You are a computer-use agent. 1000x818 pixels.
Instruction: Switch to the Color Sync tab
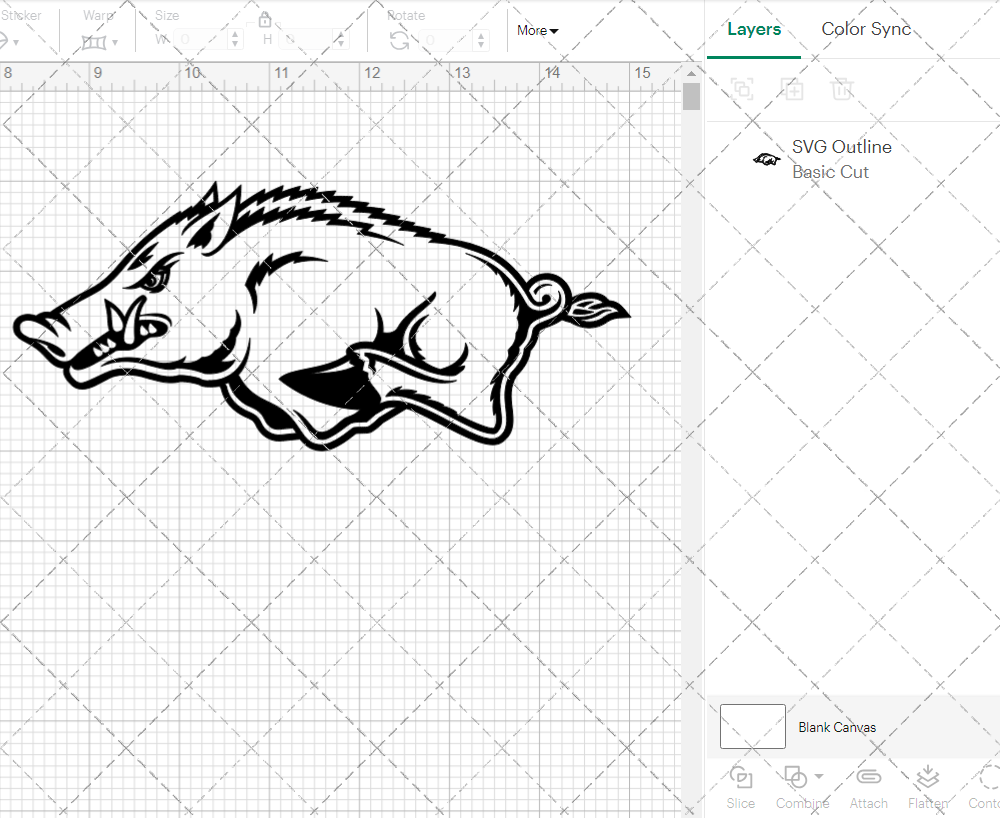tap(866, 29)
